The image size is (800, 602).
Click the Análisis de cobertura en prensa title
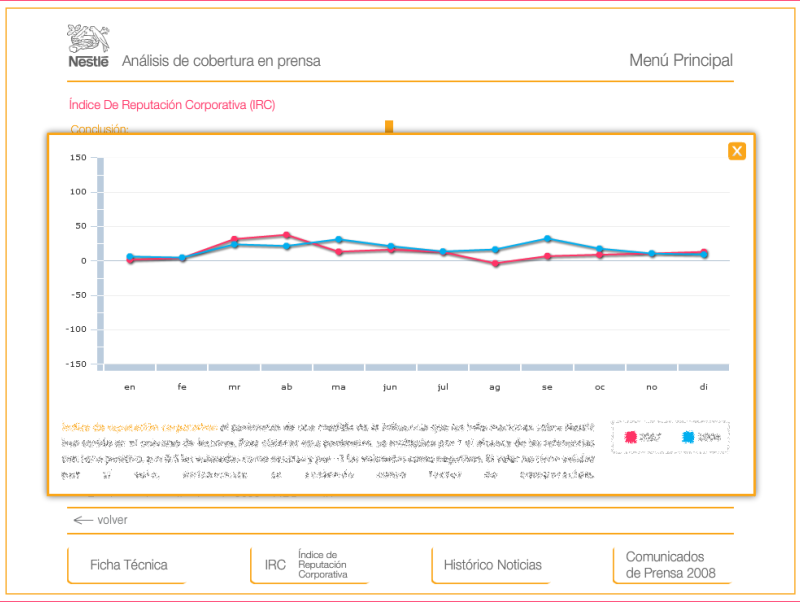coord(221,61)
